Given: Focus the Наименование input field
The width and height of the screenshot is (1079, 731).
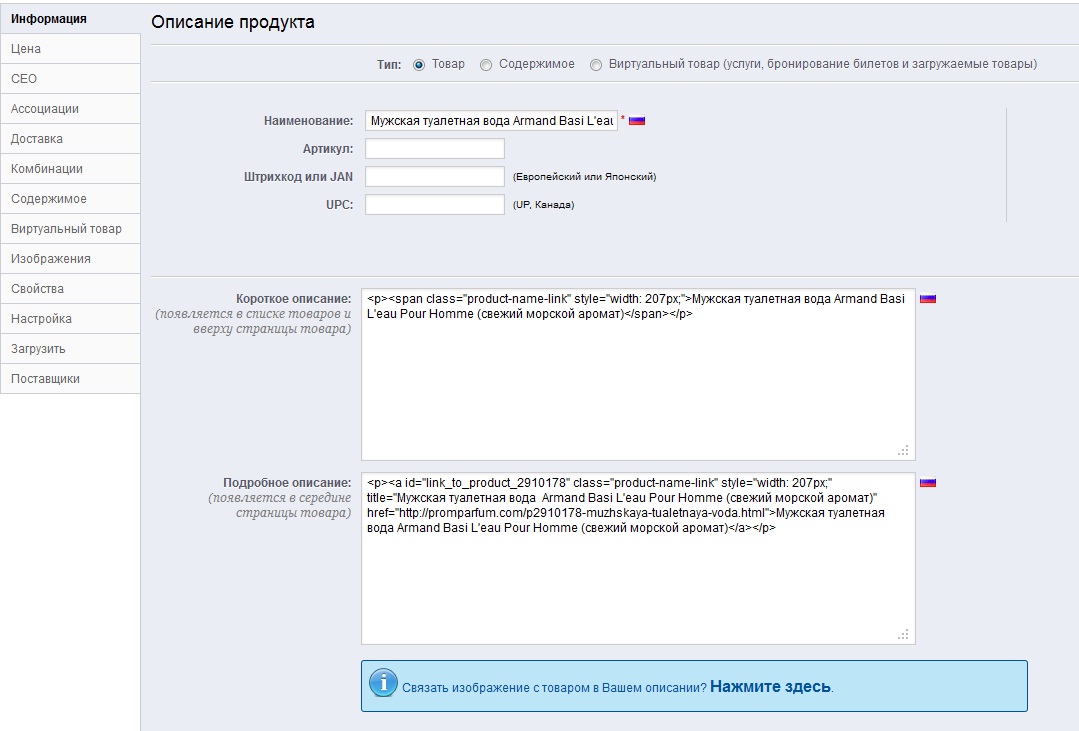Looking at the screenshot, I should pyautogui.click(x=491, y=120).
